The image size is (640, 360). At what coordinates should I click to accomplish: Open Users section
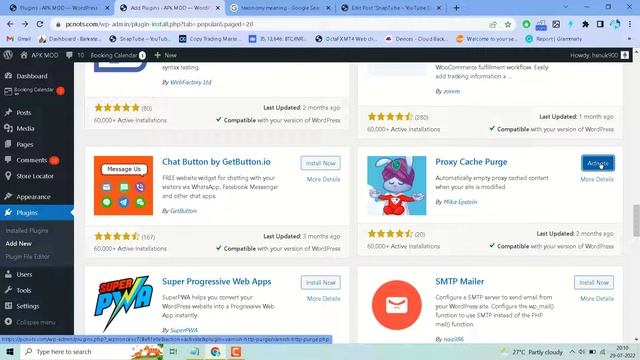[24, 274]
